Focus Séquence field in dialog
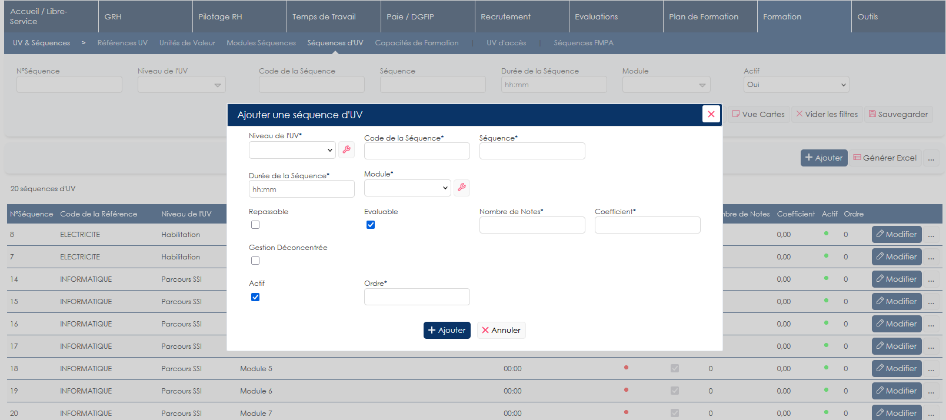This screenshot has width=946, height=420. [532, 151]
